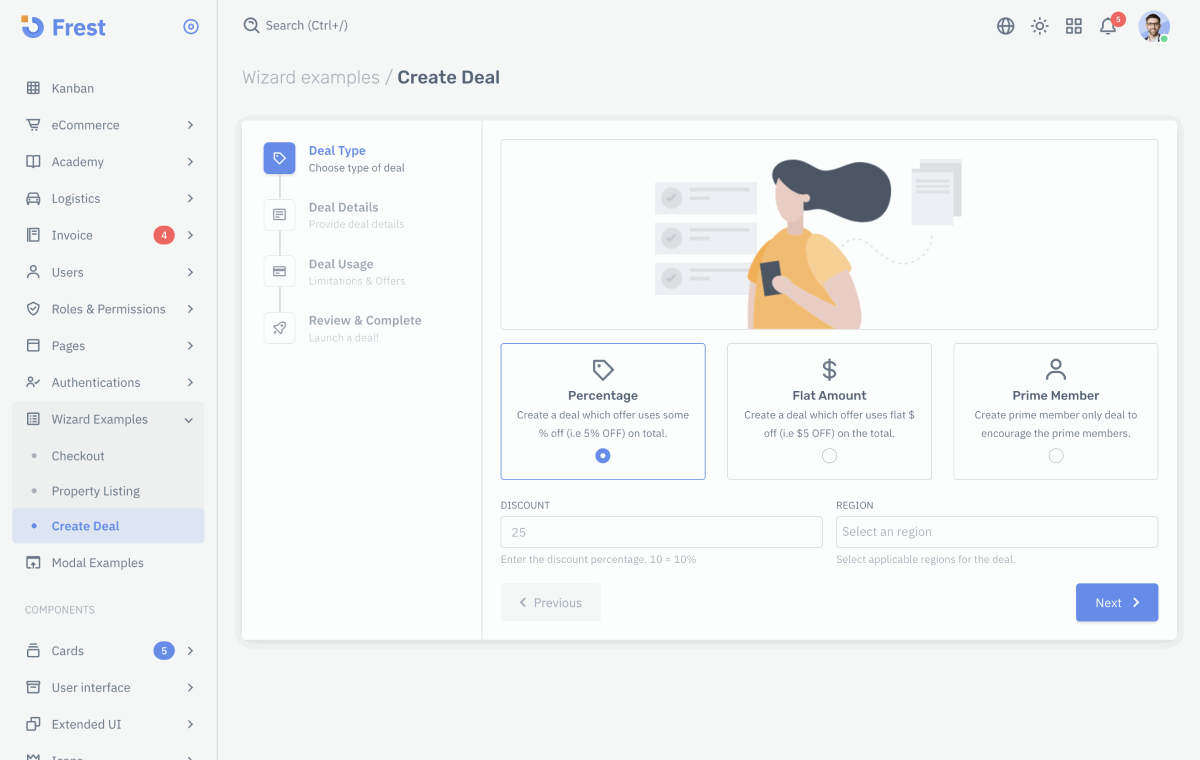Select the Flat Amount radio button

(x=829, y=455)
